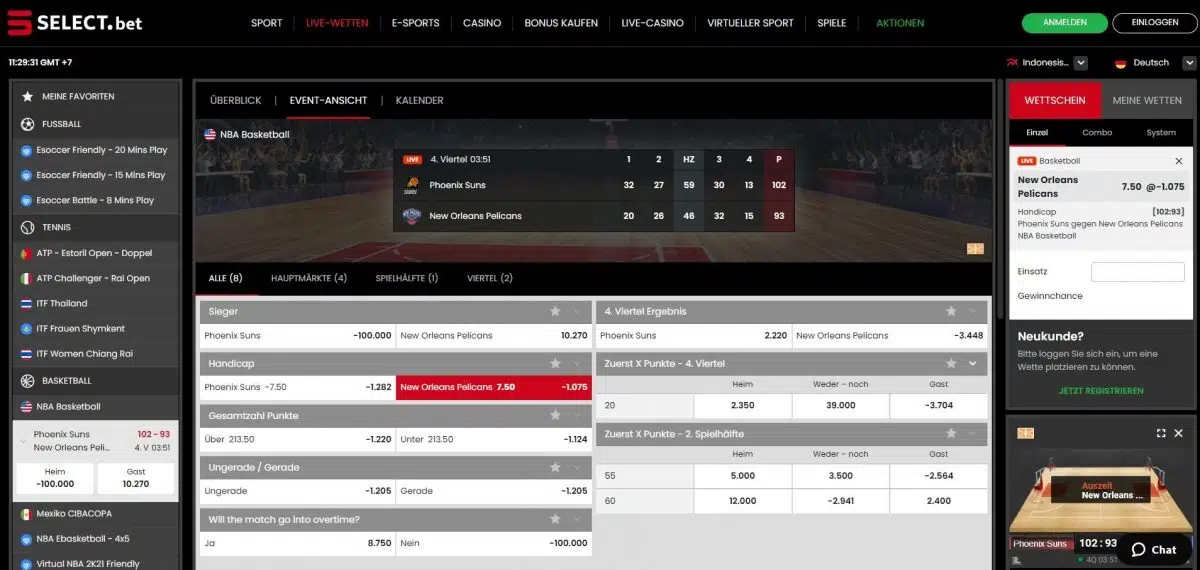Click sidebar Gast odds 10.270
The width and height of the screenshot is (1200, 570).
(x=136, y=478)
